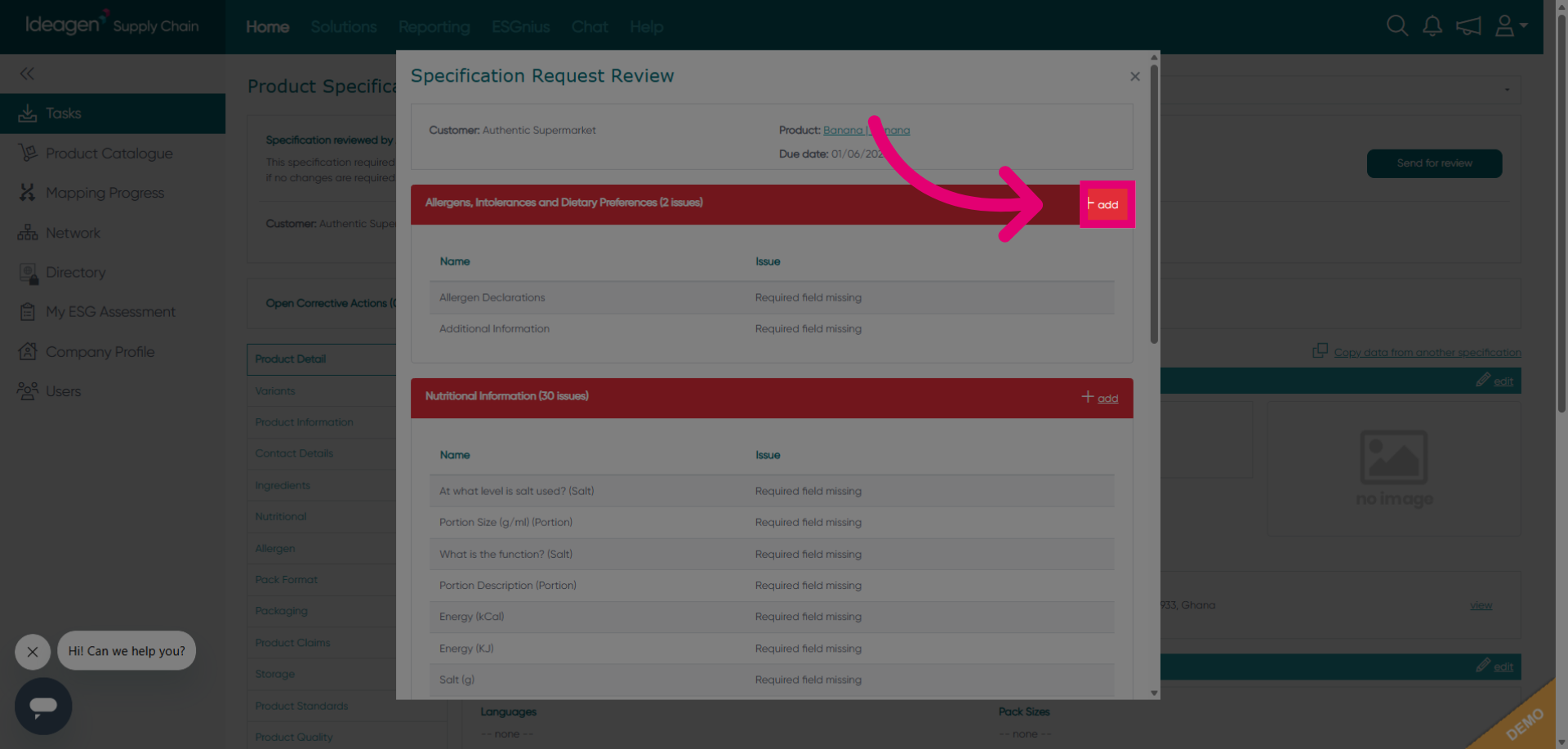
Task: Open the Help menu
Action: click(x=647, y=27)
